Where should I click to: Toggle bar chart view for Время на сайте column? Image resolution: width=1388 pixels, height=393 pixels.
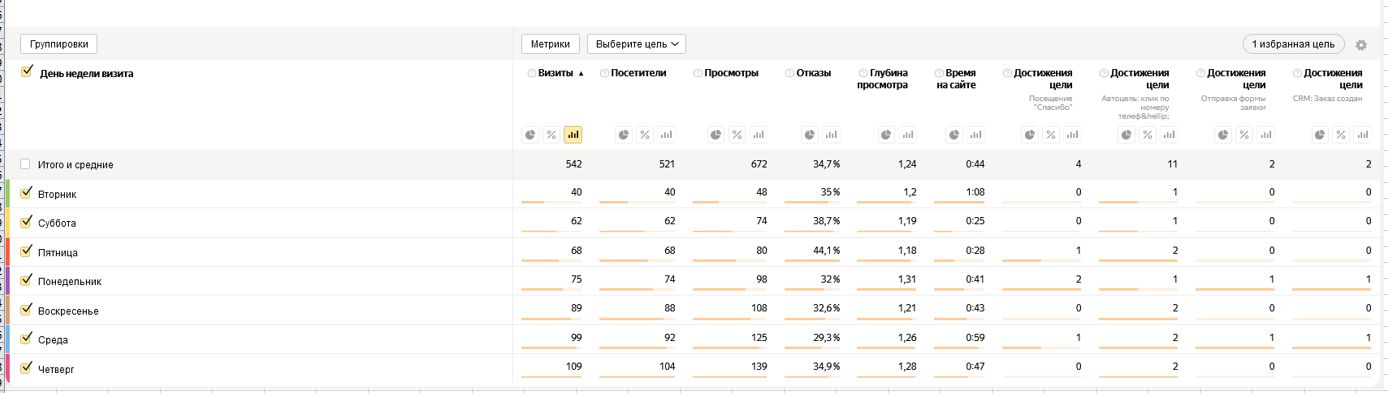[x=976, y=135]
